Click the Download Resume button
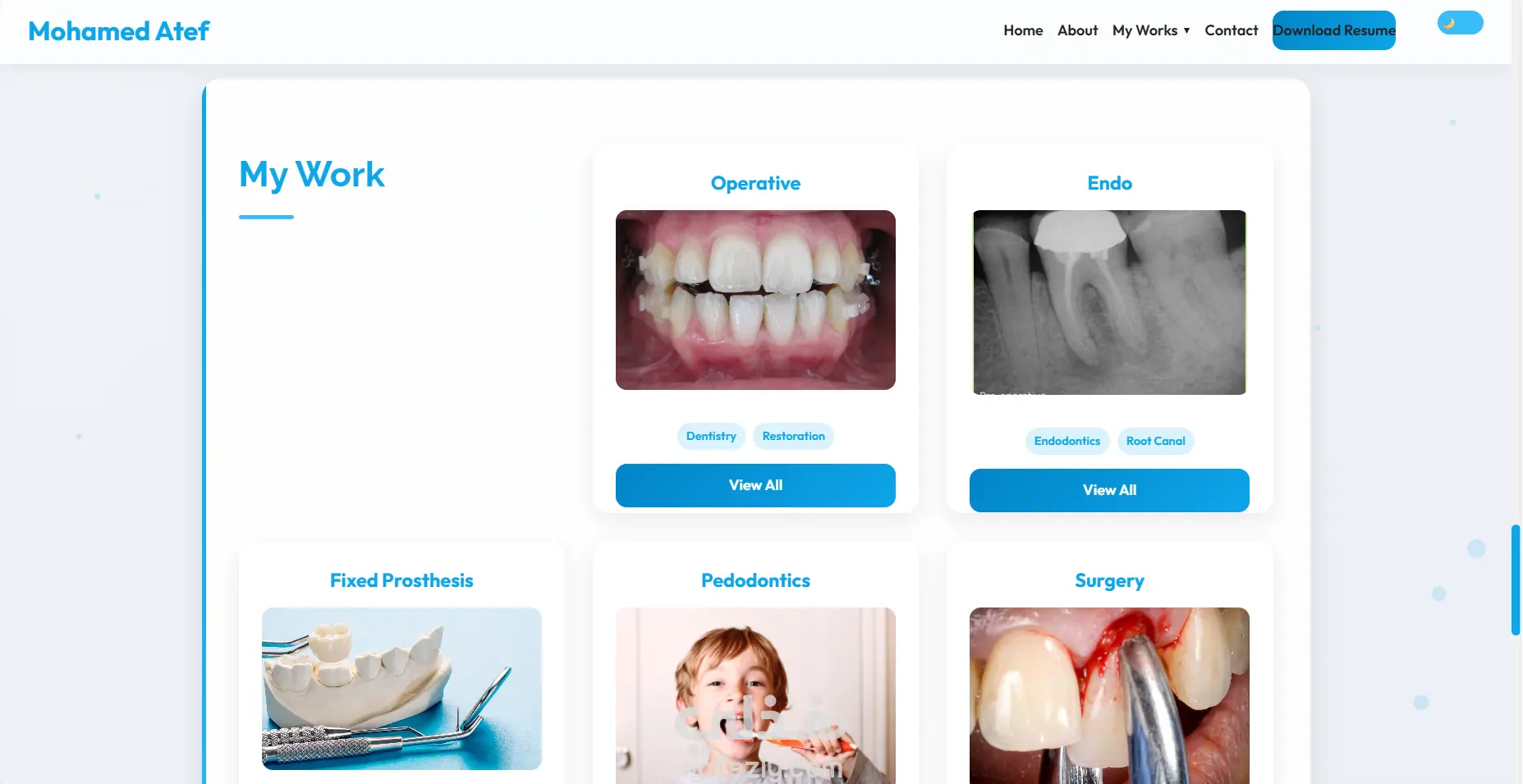 (1333, 30)
